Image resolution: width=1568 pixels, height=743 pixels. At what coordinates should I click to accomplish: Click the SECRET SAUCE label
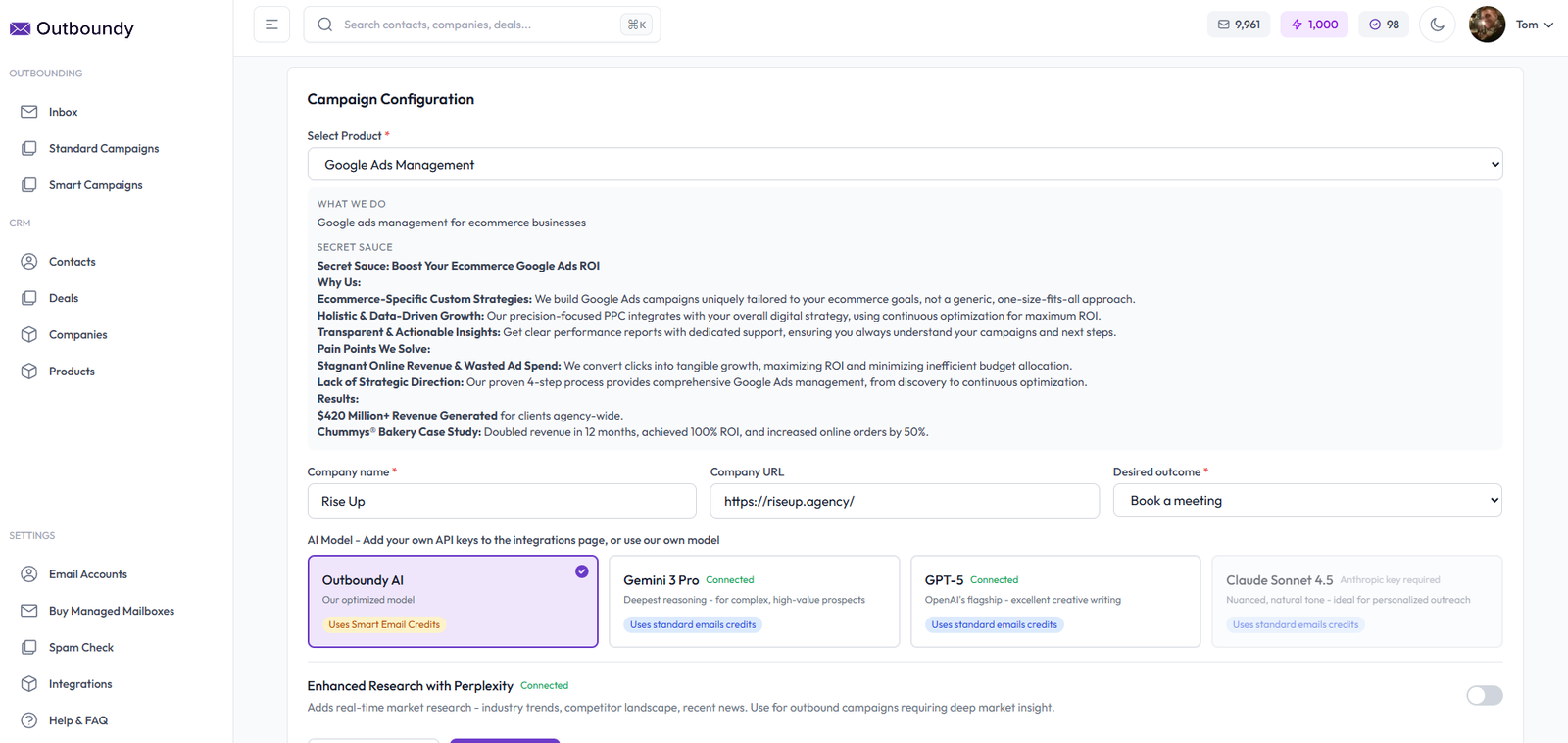point(355,247)
